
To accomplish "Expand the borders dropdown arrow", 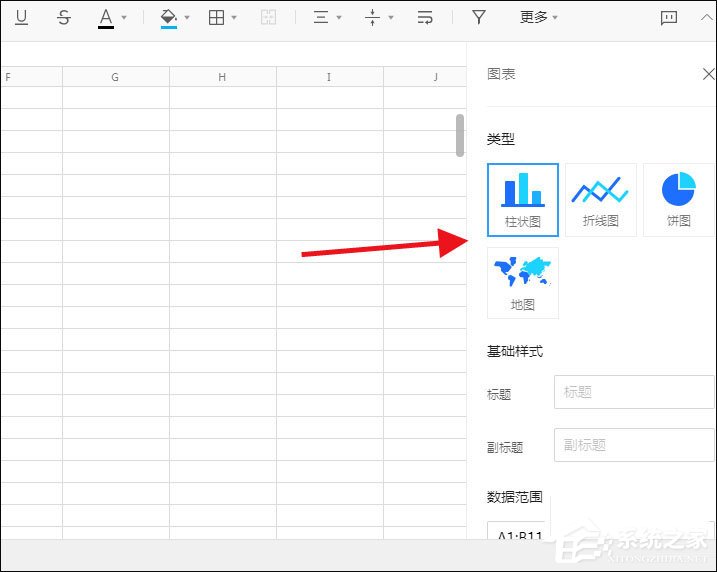I will tap(234, 18).
